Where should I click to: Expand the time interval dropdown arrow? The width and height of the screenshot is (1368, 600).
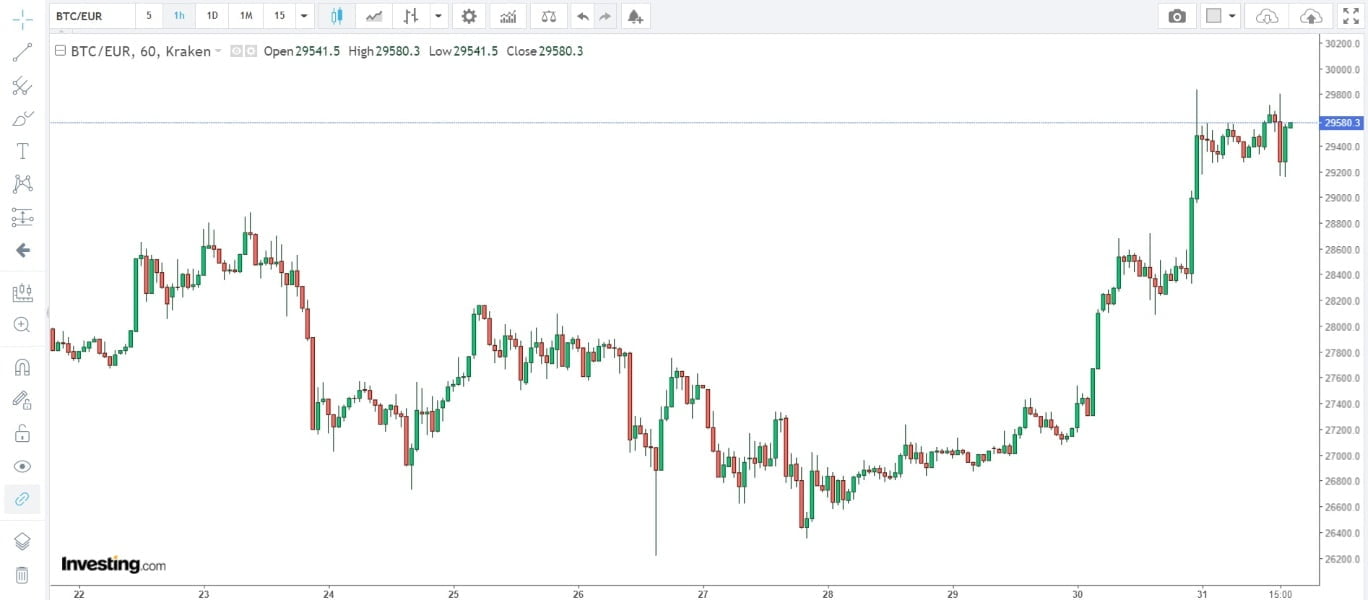click(x=304, y=16)
